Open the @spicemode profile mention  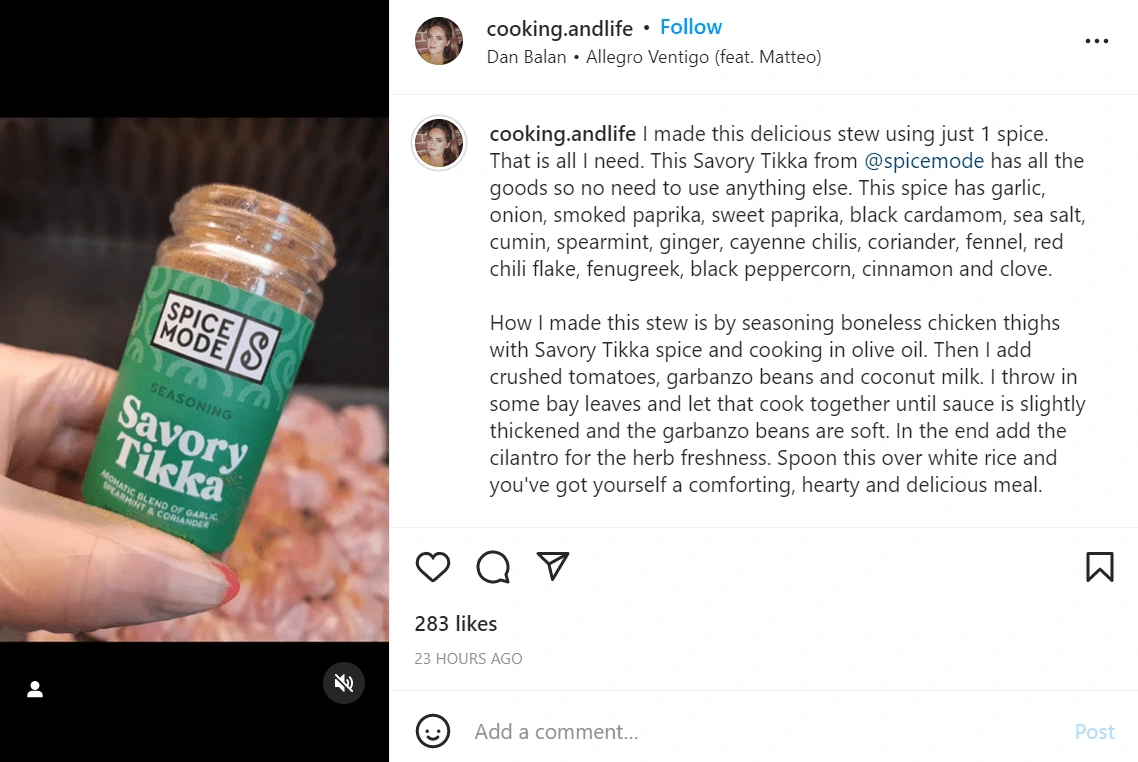924,161
